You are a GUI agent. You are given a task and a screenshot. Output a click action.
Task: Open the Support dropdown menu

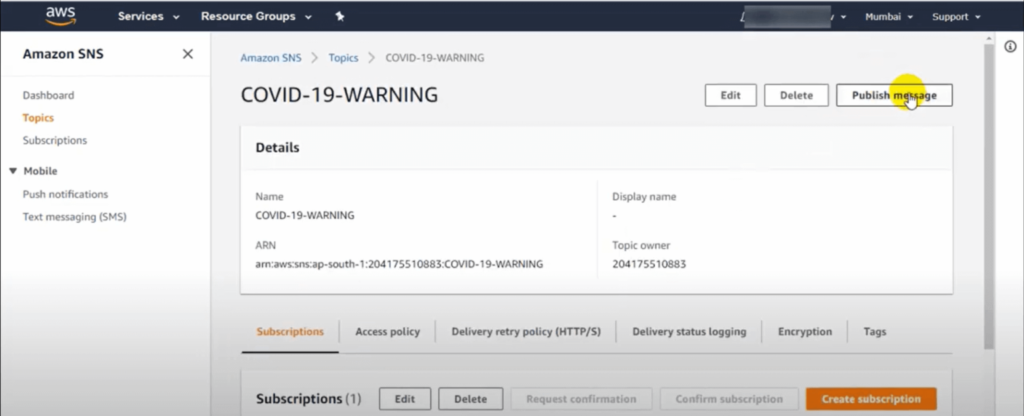coord(956,17)
